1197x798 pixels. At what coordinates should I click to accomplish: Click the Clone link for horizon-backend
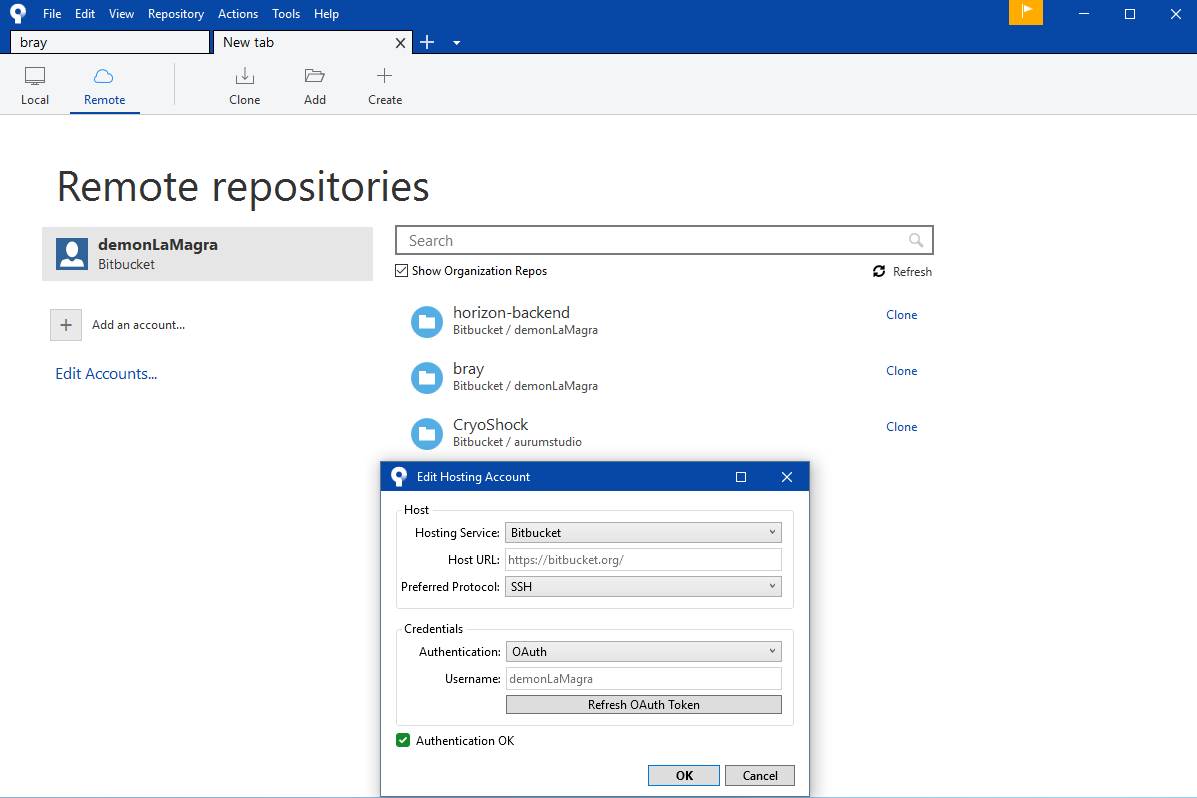click(902, 315)
